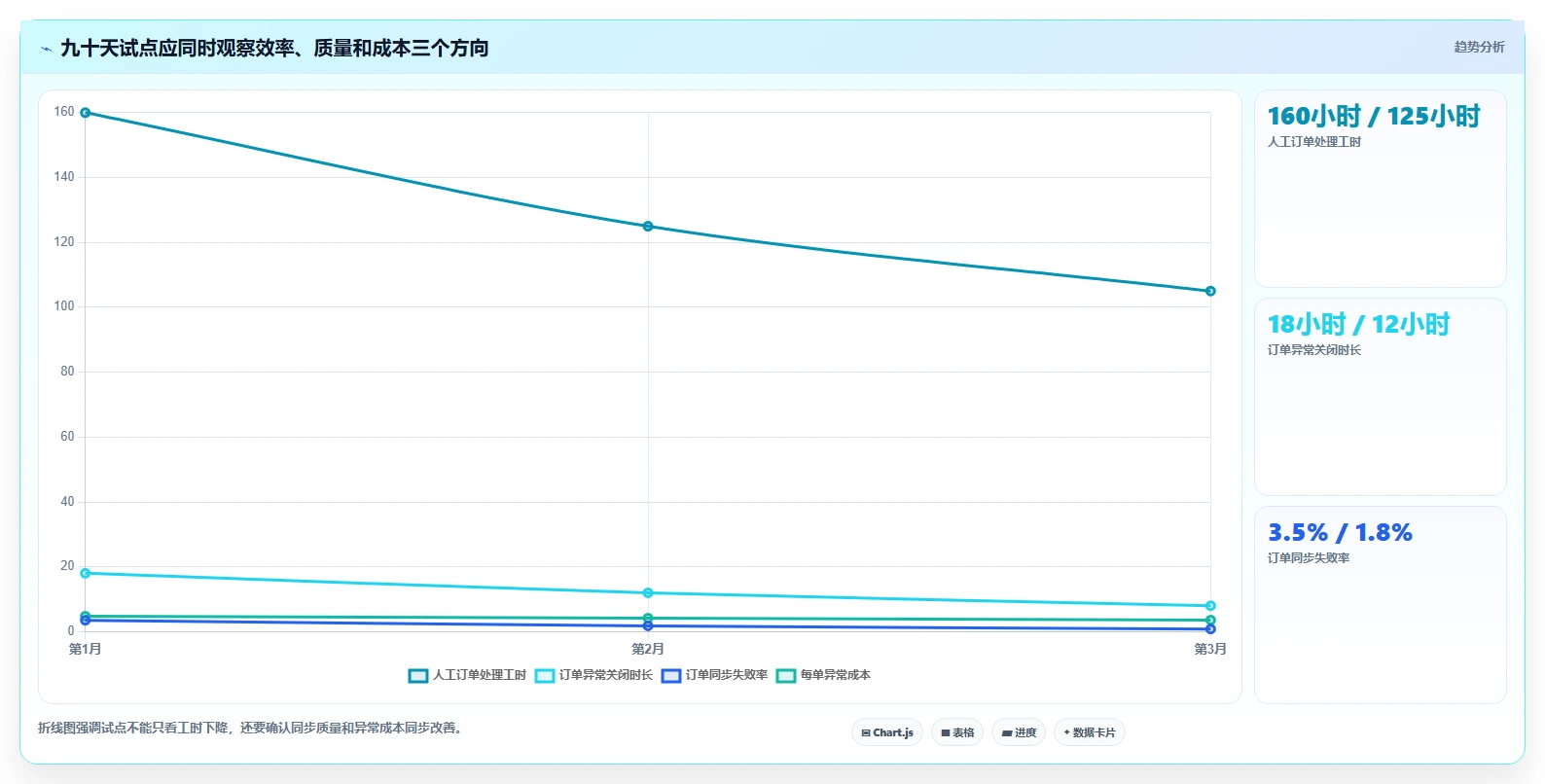Click the 160 data point at 第1月
Image resolution: width=1545 pixels, height=784 pixels.
86,113
